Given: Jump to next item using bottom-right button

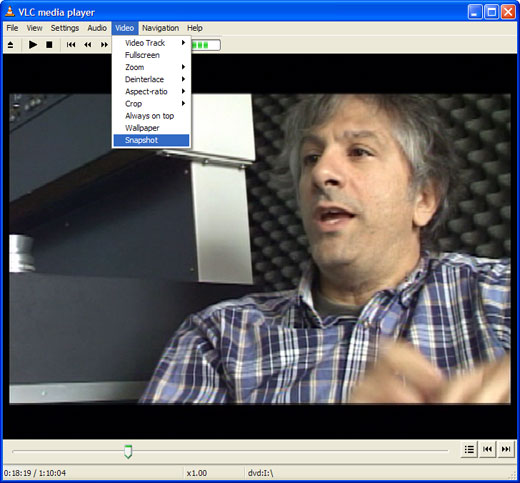Looking at the screenshot, I should click(506, 449).
